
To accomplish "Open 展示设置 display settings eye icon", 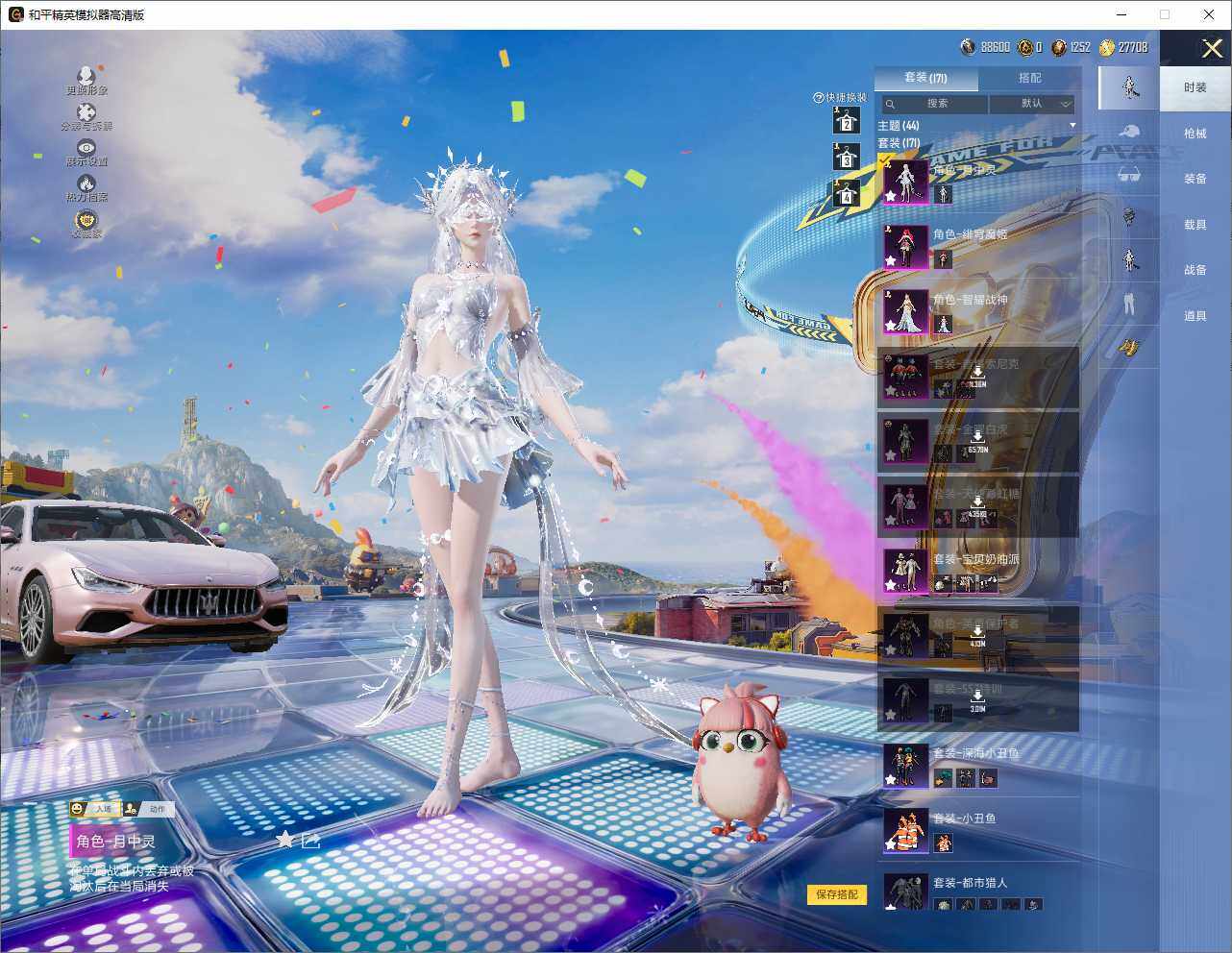I will point(86,147).
